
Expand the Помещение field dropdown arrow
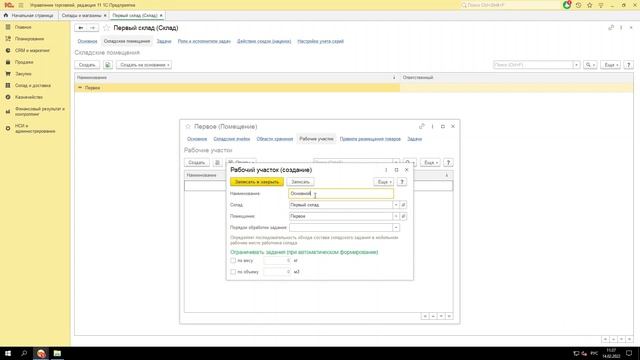click(x=396, y=216)
